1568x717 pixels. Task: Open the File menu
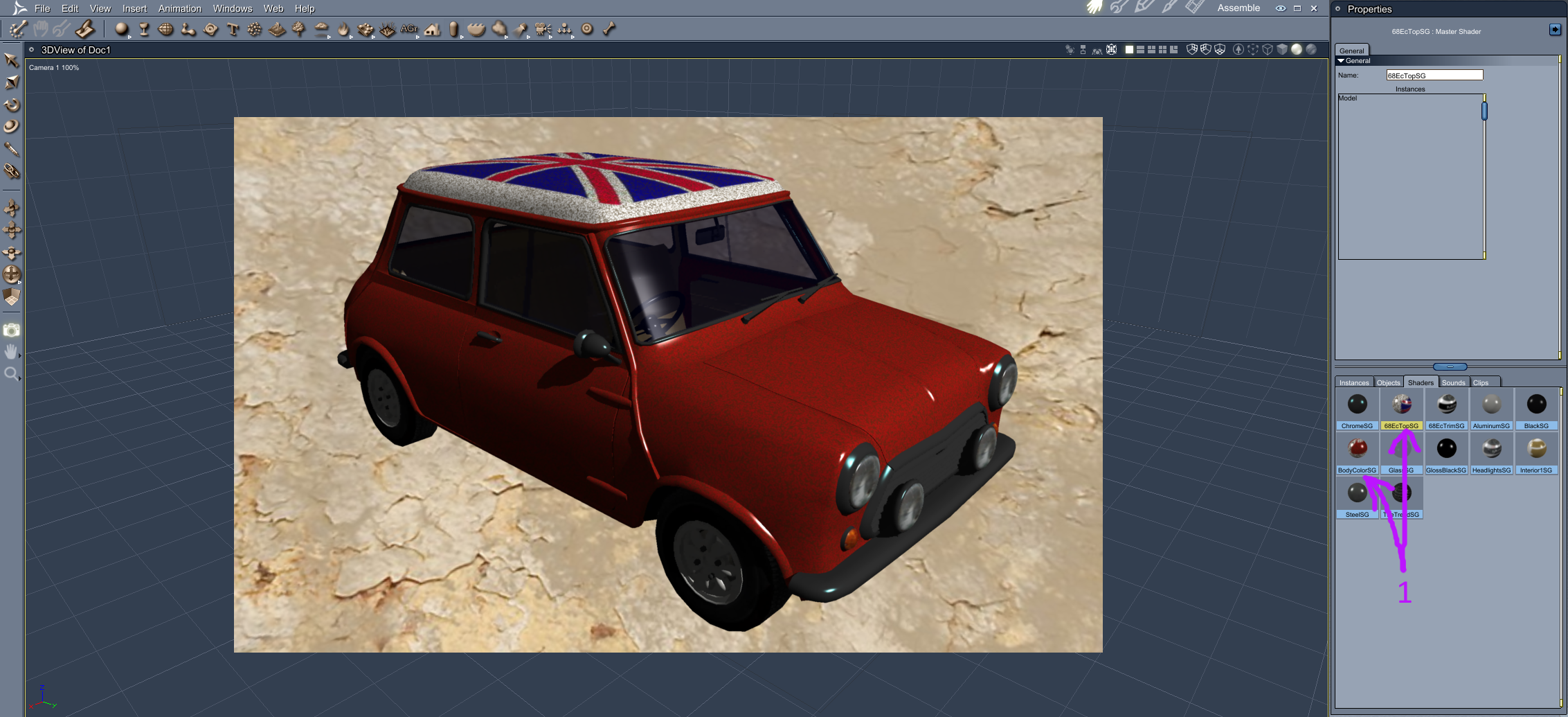[42, 8]
